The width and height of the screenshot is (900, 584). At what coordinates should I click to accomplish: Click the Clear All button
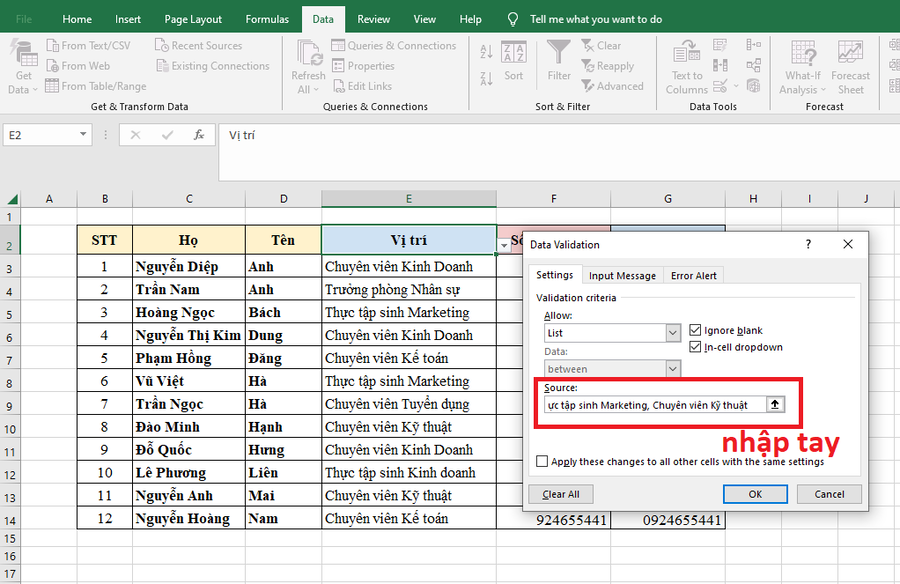pos(561,494)
